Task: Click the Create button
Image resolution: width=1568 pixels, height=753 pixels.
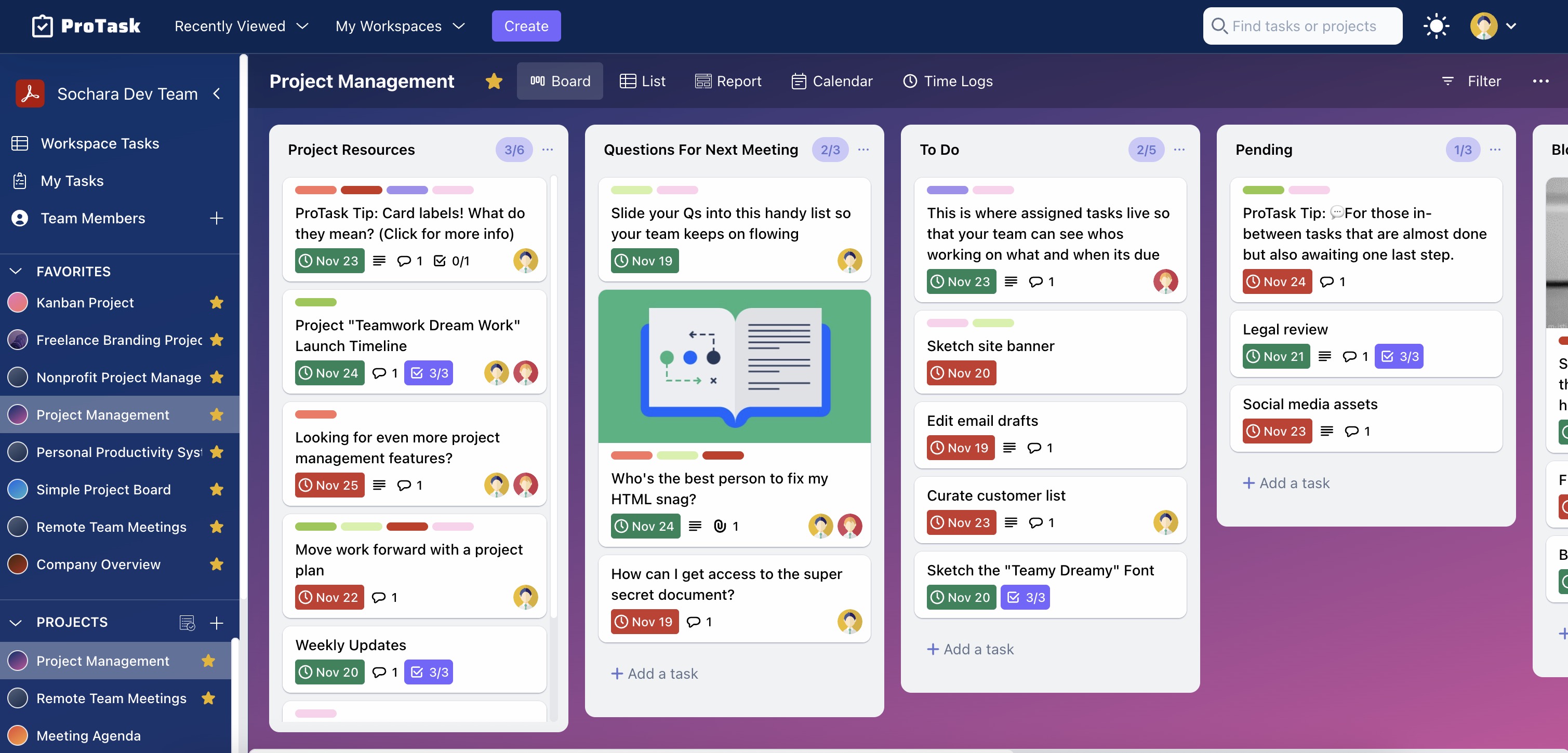Action: coord(526,25)
